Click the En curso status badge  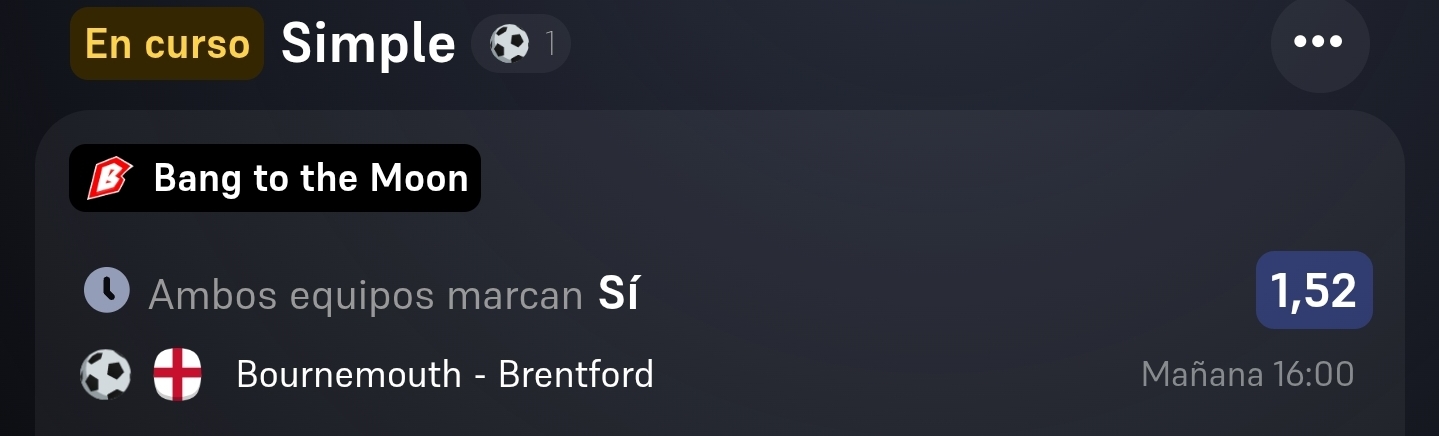167,43
